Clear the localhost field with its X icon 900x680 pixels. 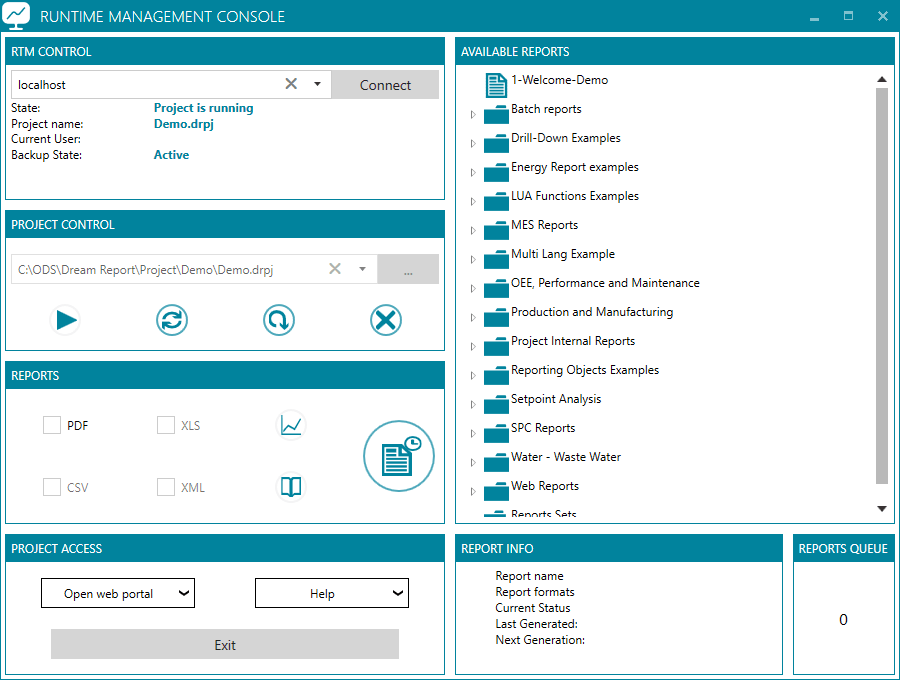click(291, 84)
